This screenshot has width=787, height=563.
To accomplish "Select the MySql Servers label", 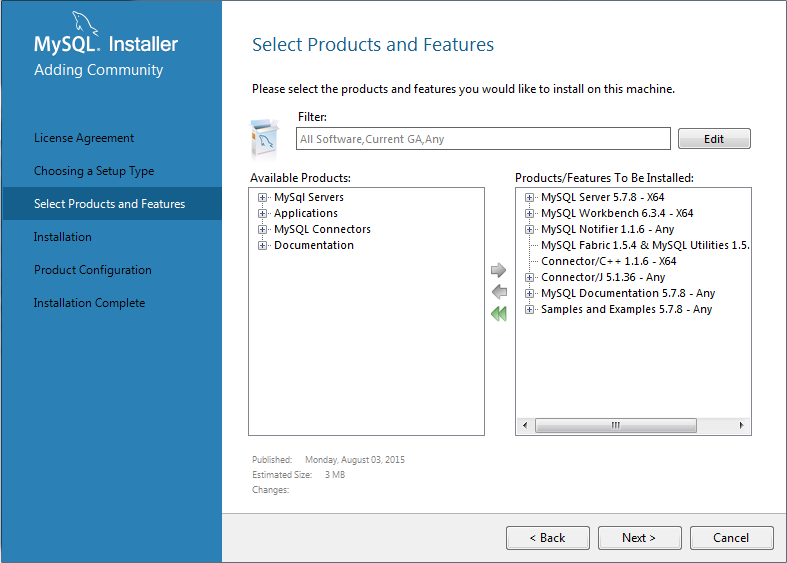I will (309, 197).
